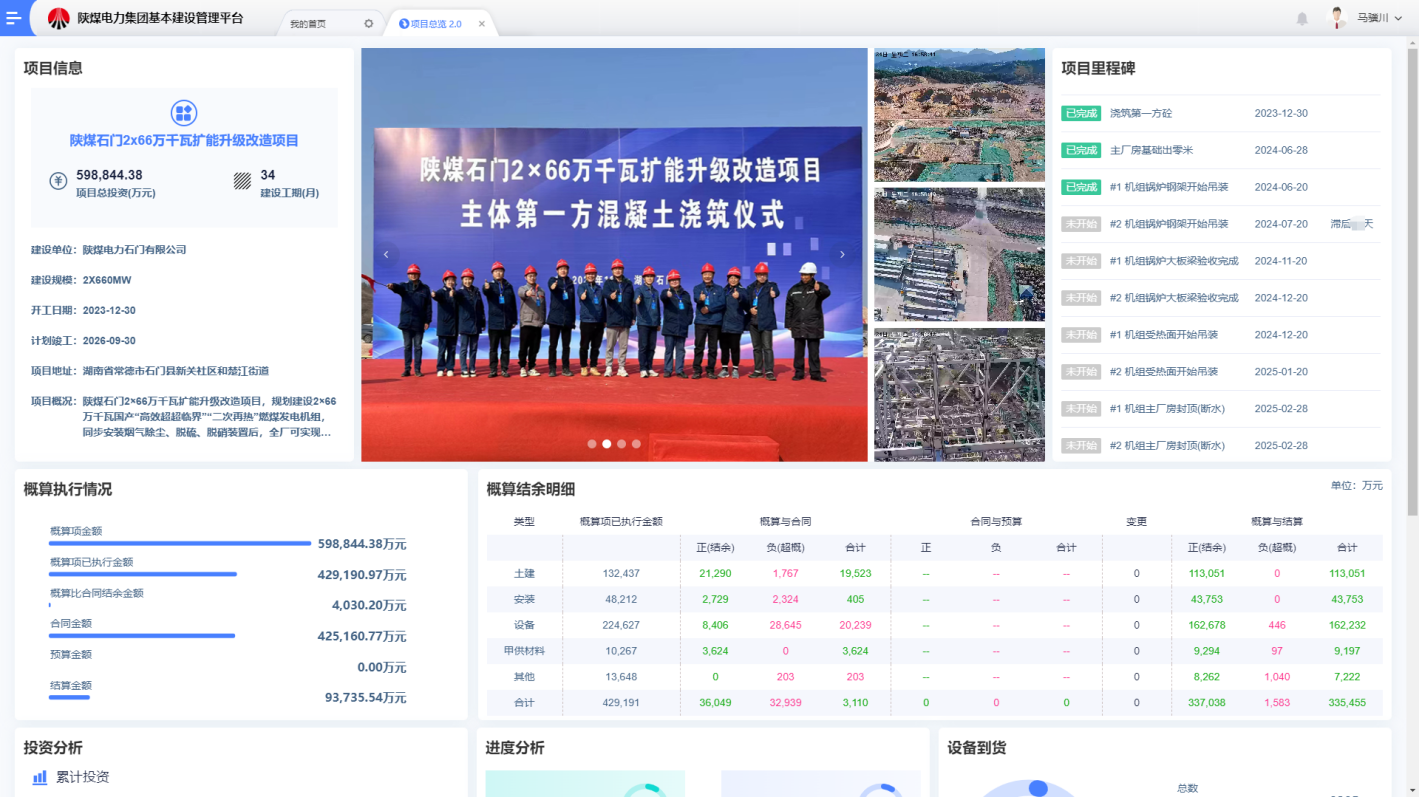The image size is (1419, 797).
Task: Click the 429,190.97万元 value
Action: (362, 575)
